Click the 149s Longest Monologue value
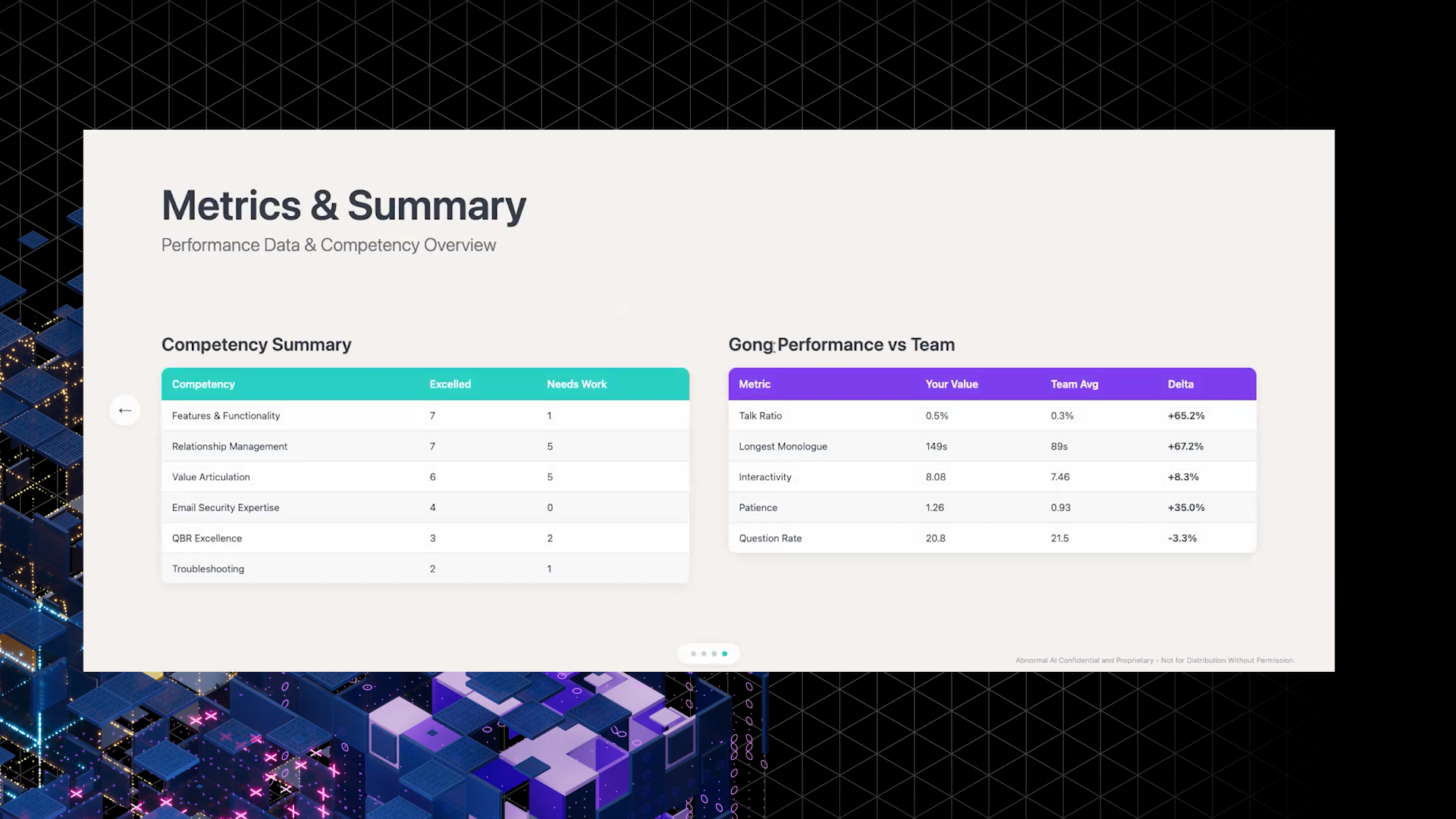 tap(937, 447)
